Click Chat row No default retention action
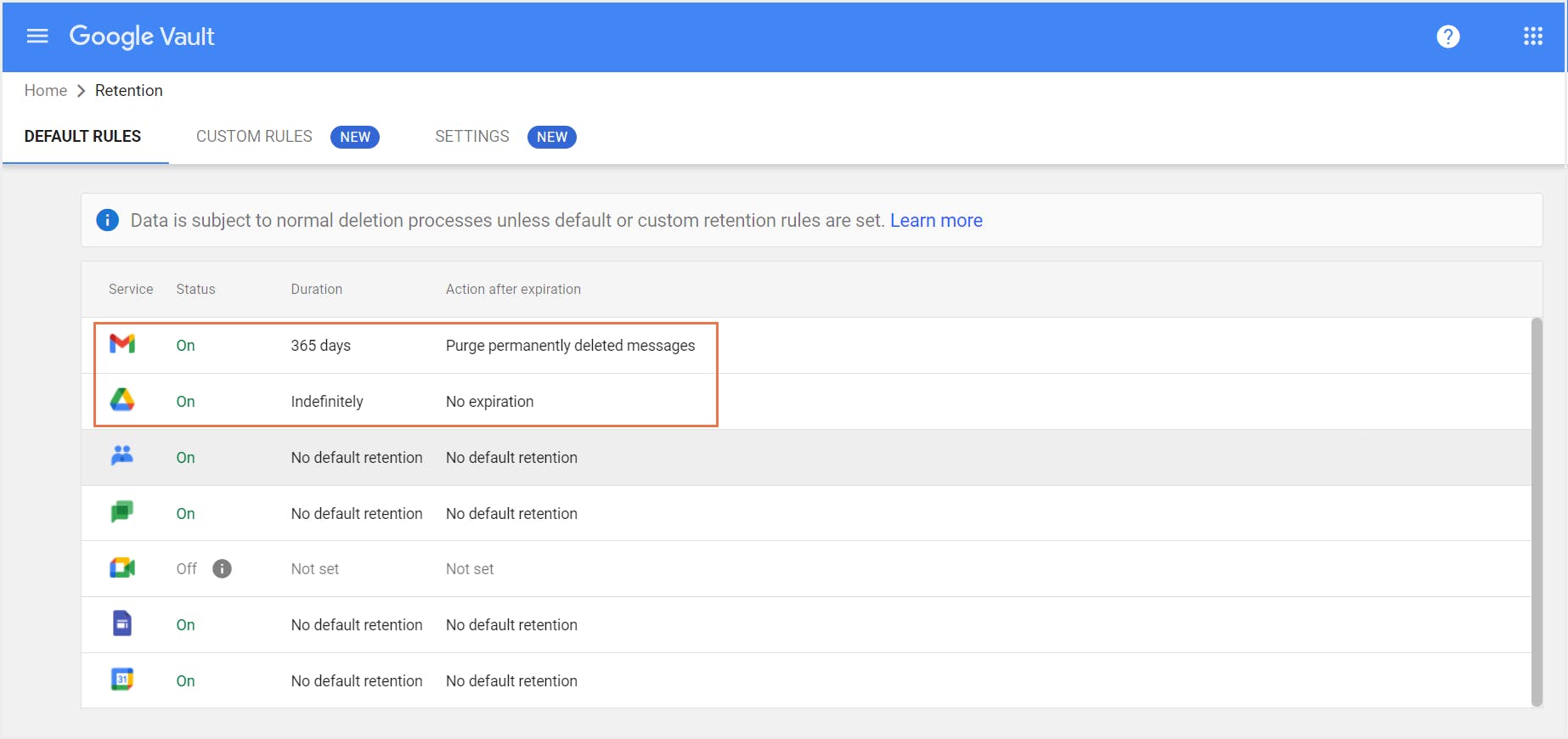The image size is (1568, 739). [511, 514]
